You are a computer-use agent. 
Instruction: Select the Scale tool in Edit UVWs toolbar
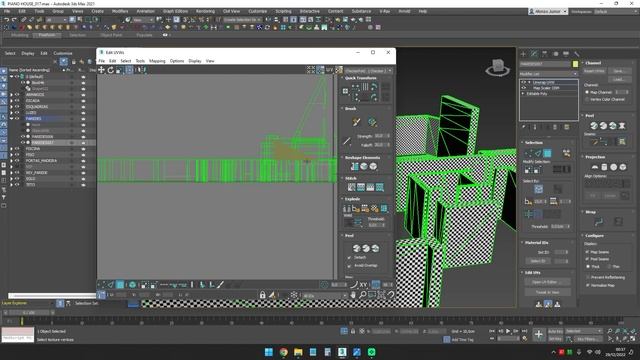click(x=119, y=70)
